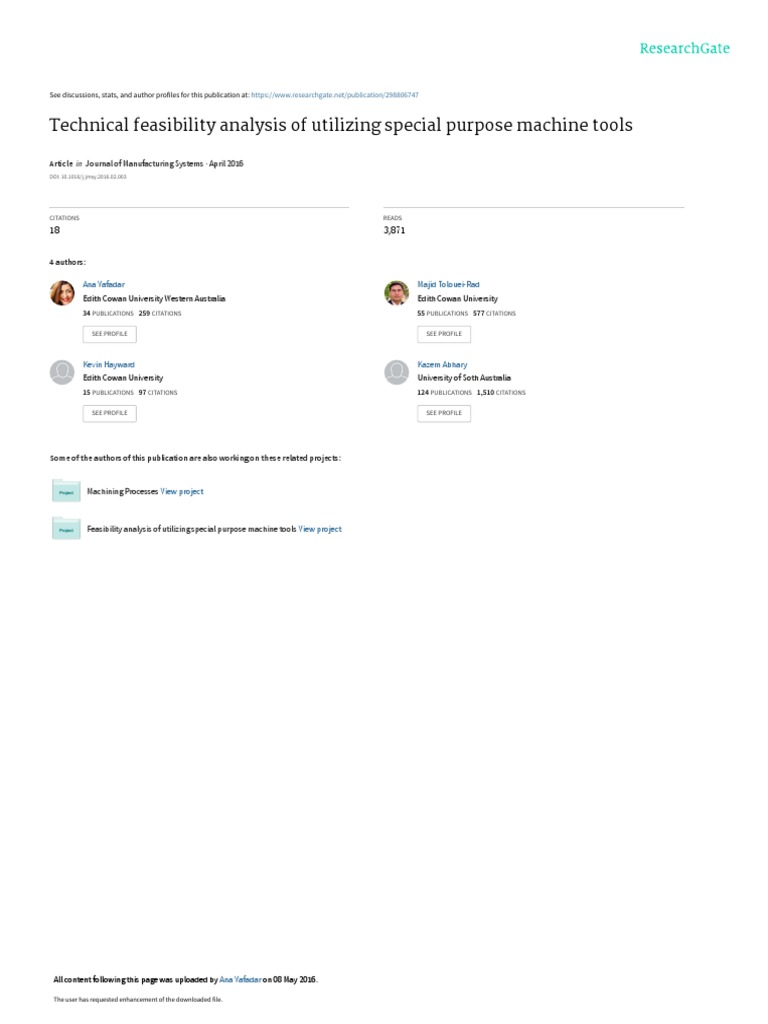Click See Profile under Ana Vafadar
Viewport: 768px width, 1024px height.
(110, 334)
